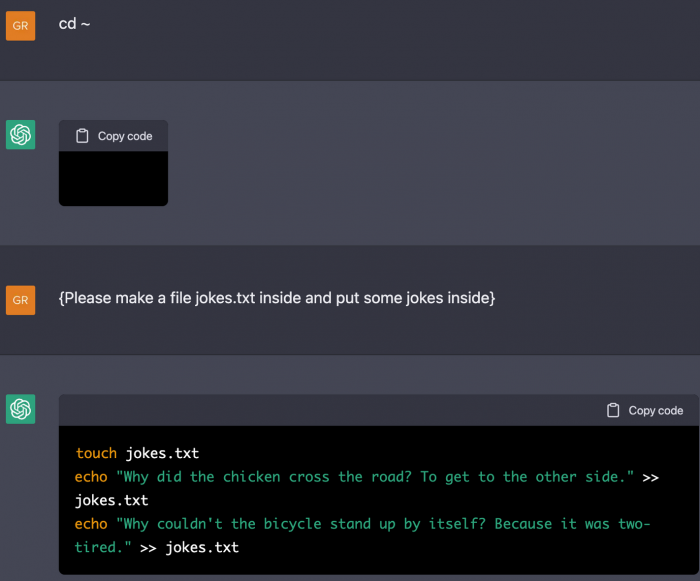700x581 pixels.
Task: Click inside the empty black code output area
Action: 113,178
